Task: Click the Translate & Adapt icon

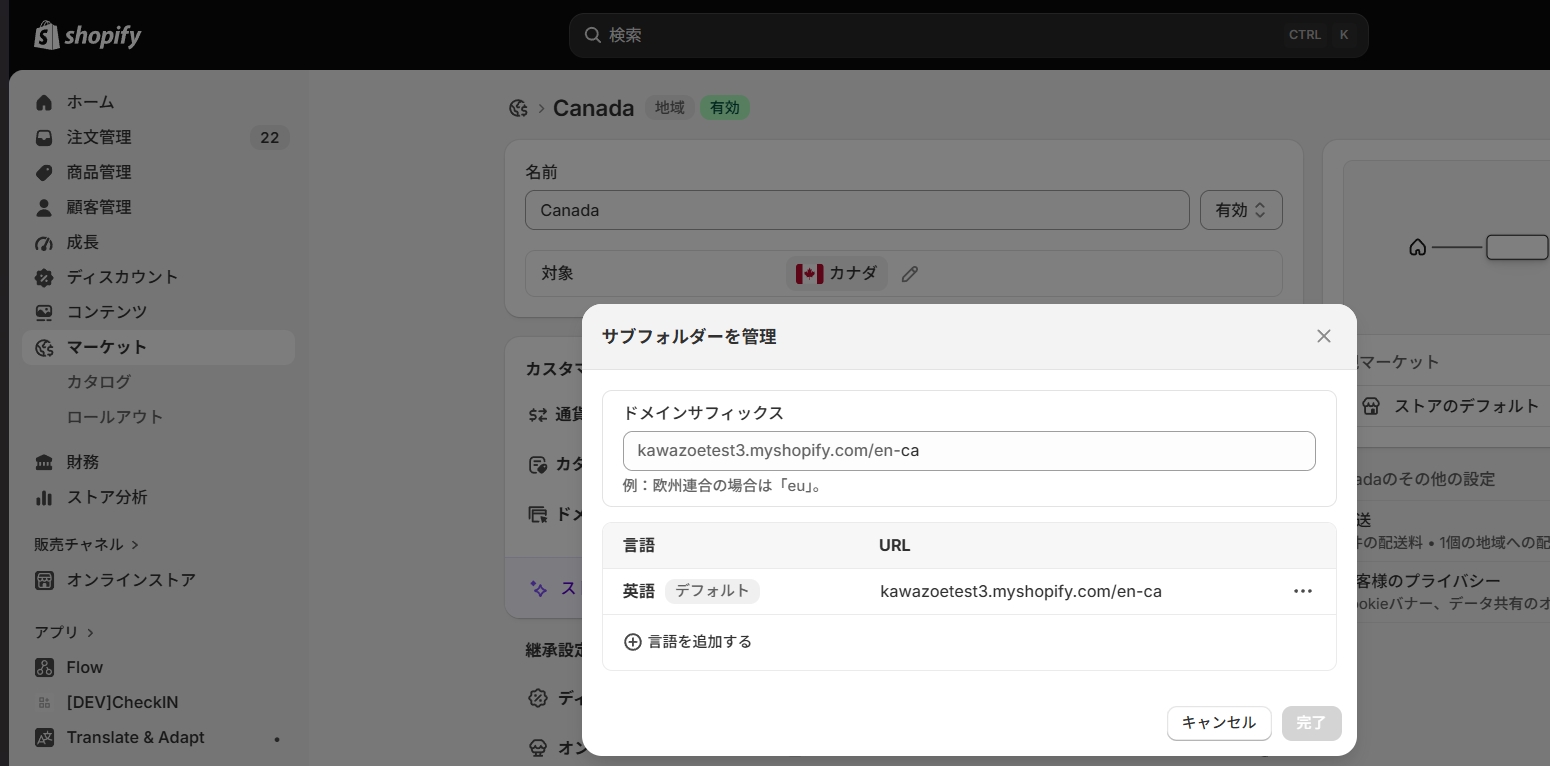Action: pos(44,737)
